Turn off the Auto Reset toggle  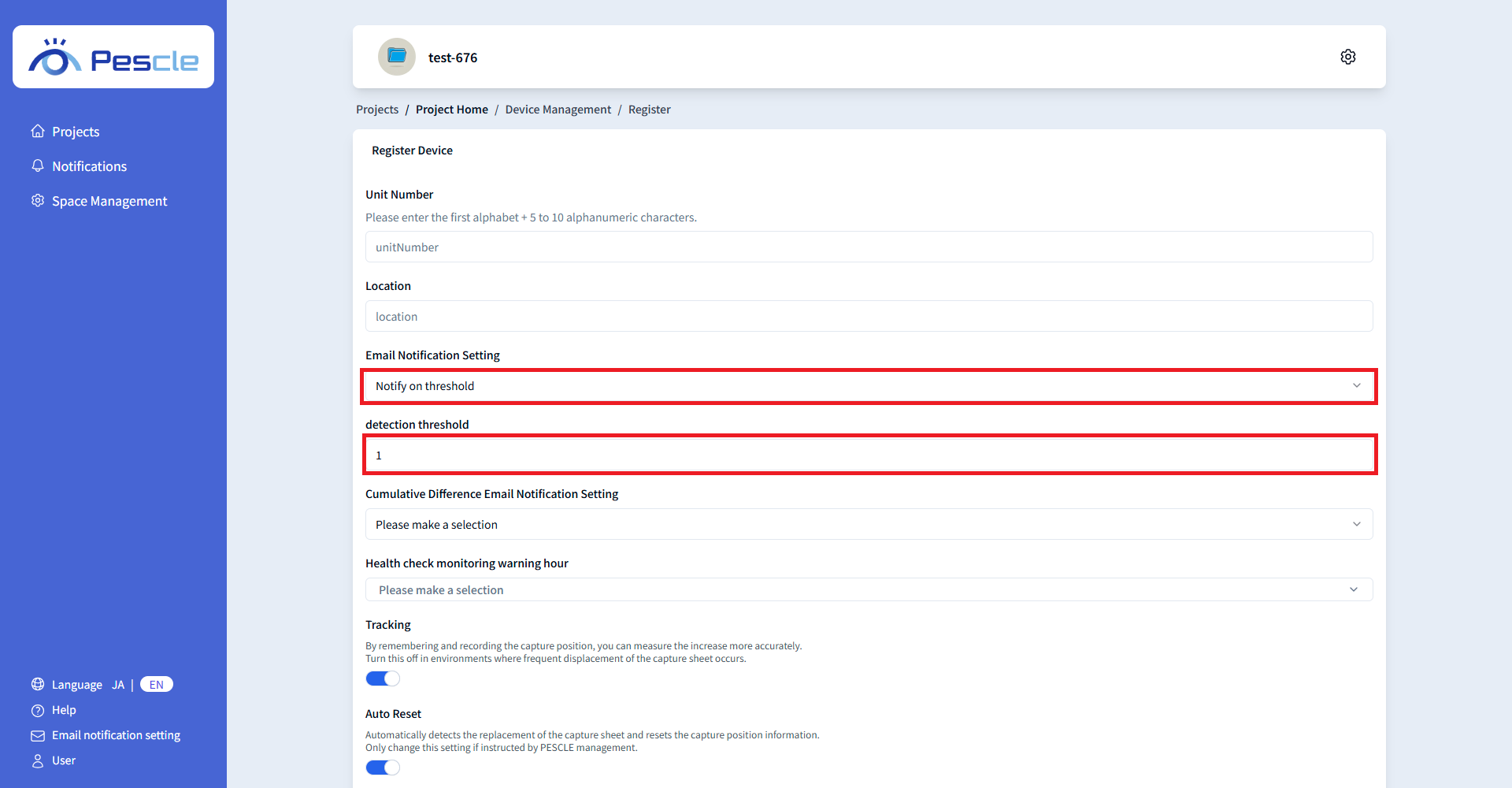[x=383, y=768]
